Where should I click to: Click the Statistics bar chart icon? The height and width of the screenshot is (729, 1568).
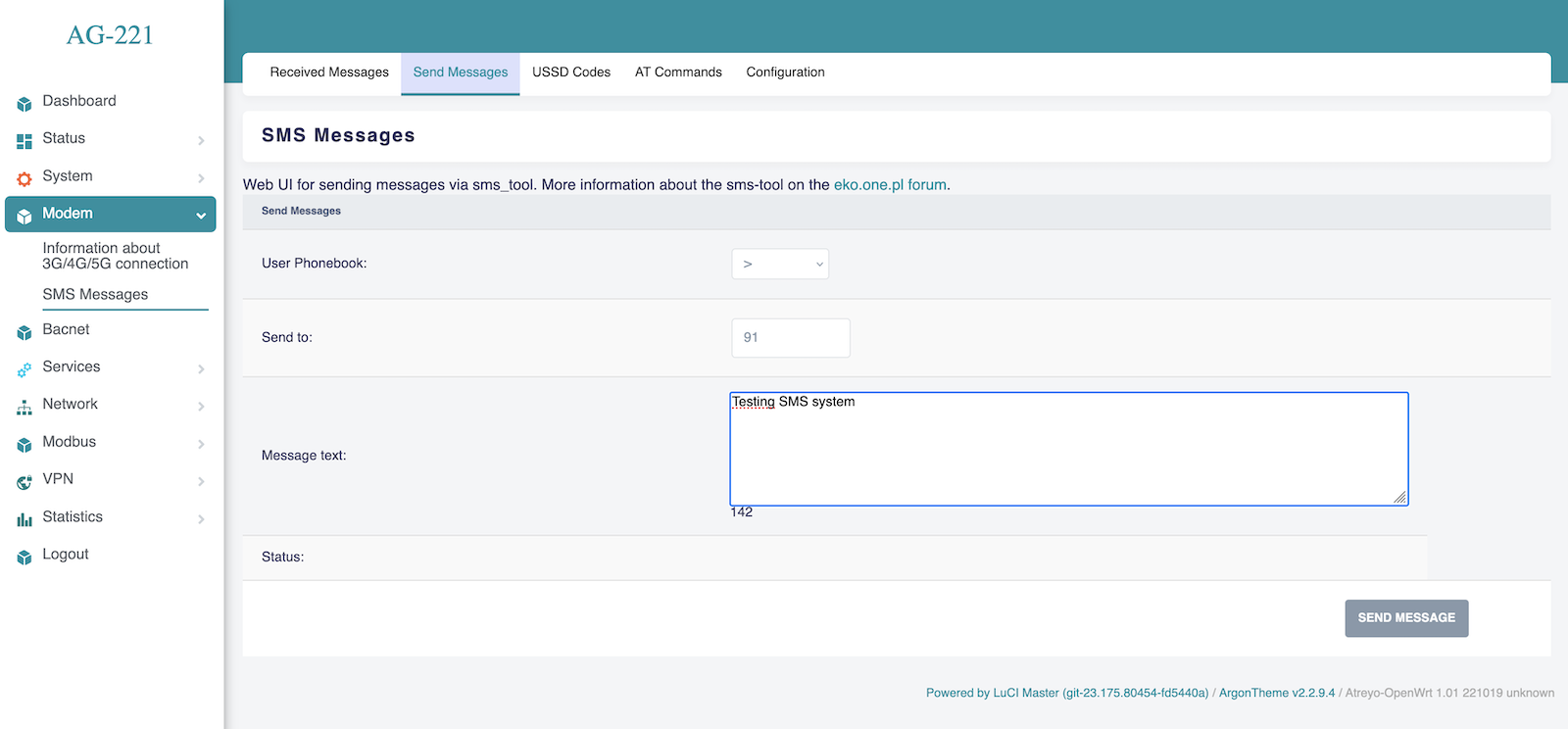point(24,519)
